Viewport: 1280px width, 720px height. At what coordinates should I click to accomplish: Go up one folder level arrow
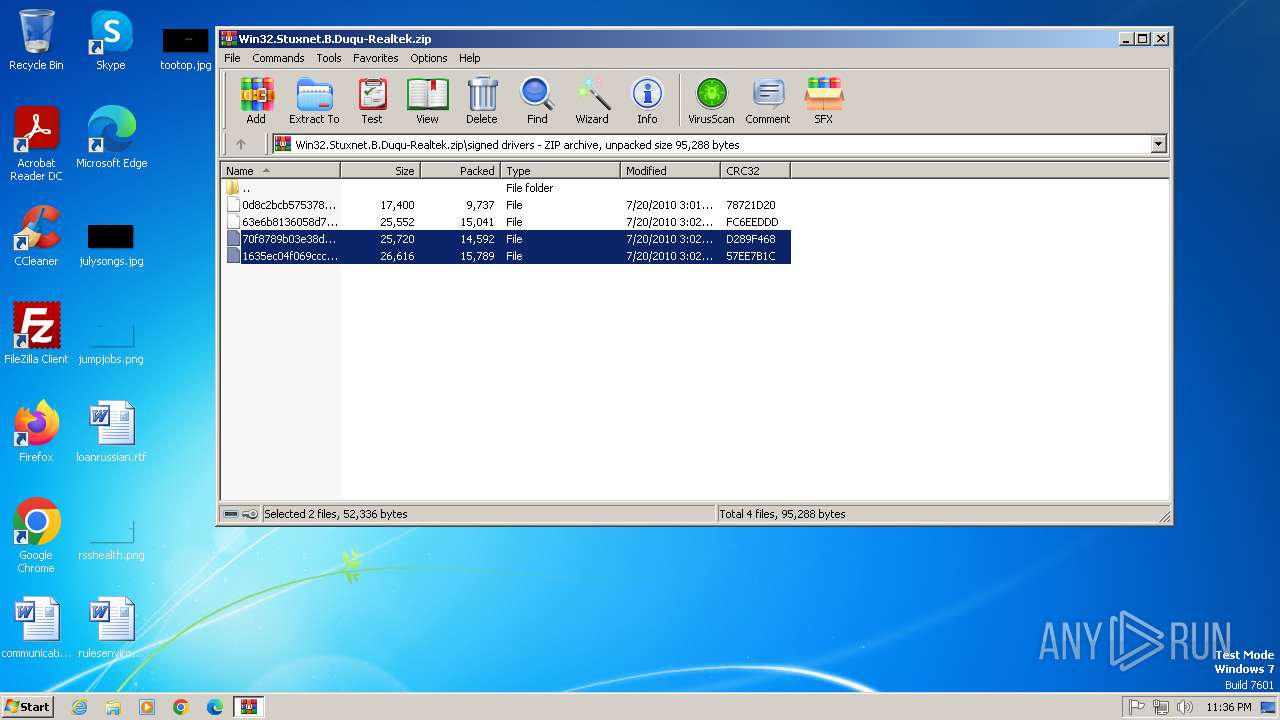[x=241, y=144]
